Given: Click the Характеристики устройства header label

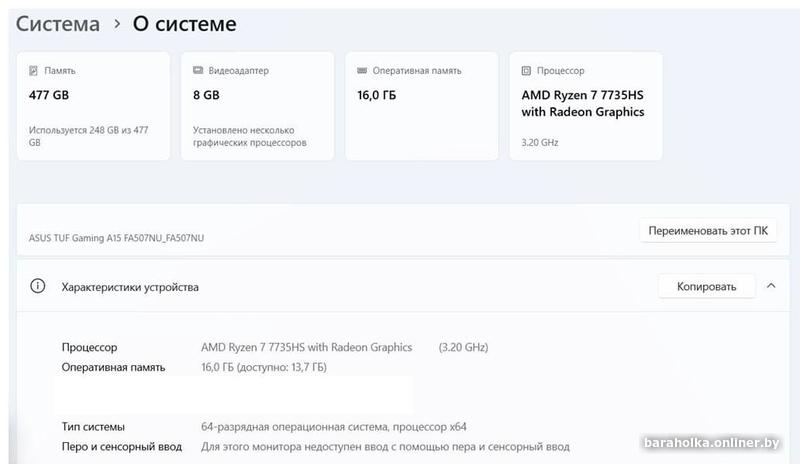Looking at the screenshot, I should point(130,287).
